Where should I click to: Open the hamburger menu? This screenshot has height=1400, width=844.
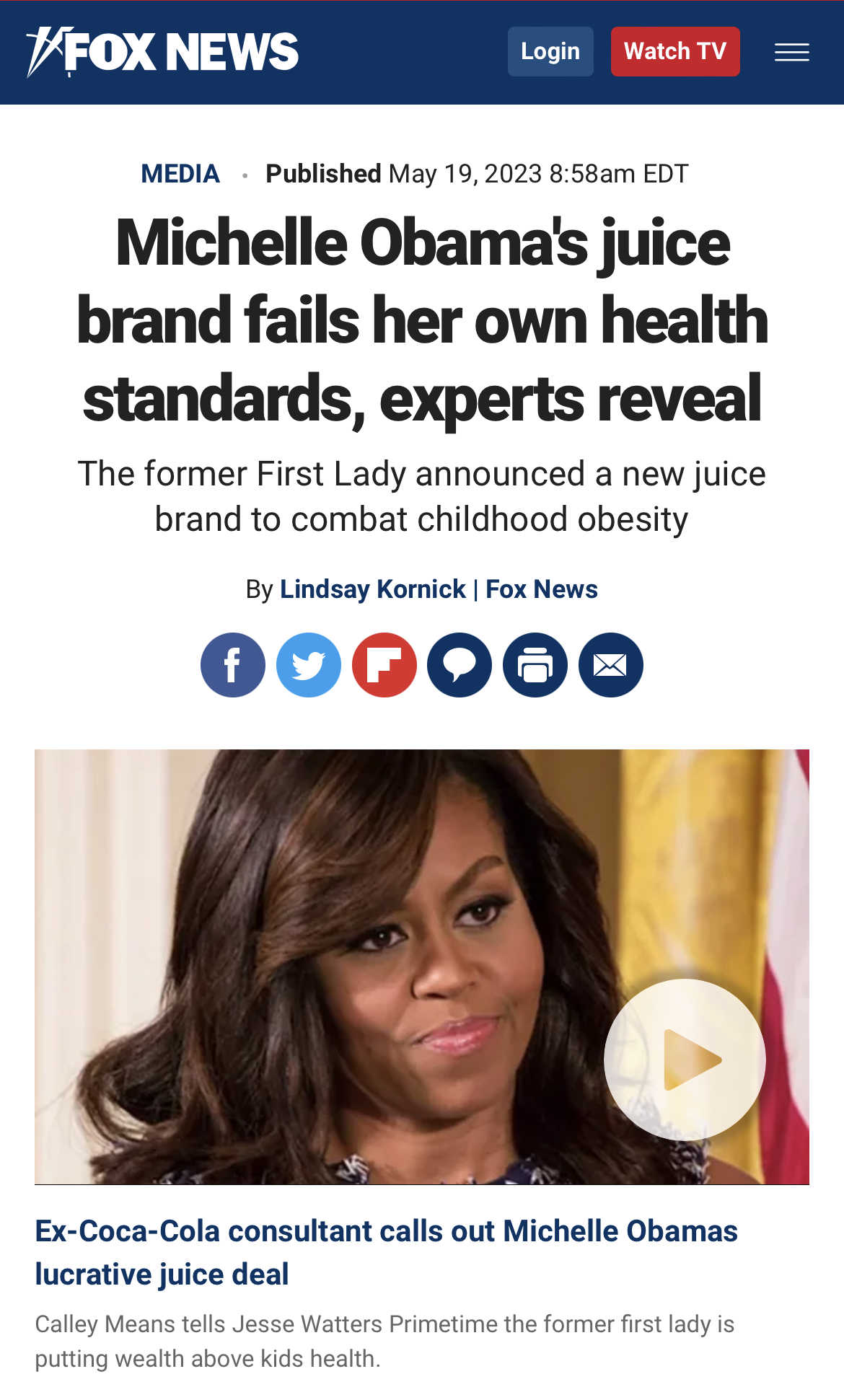792,52
